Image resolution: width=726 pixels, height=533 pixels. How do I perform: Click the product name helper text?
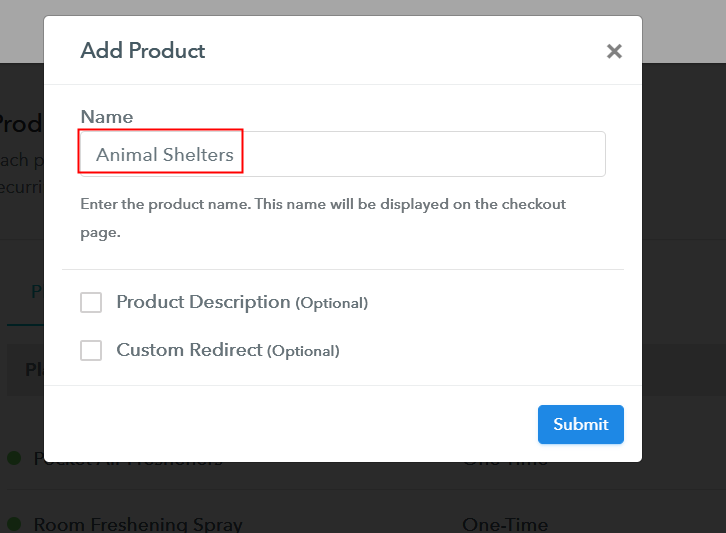click(x=323, y=218)
